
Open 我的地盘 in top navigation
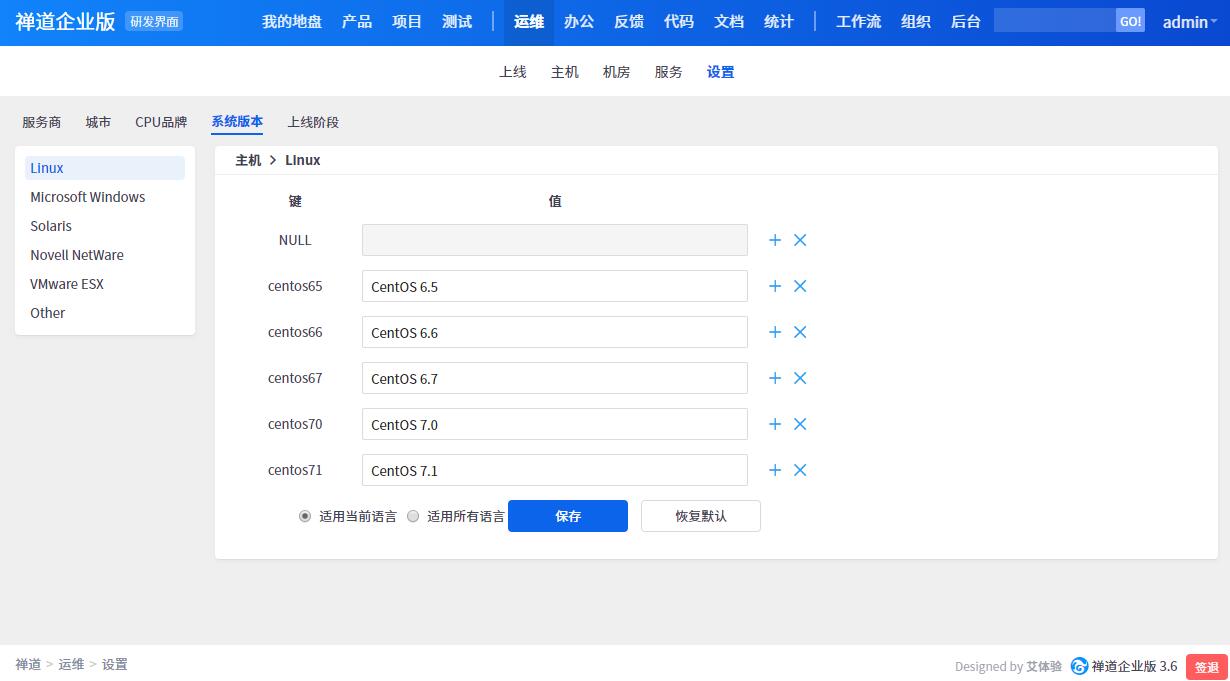292,22
